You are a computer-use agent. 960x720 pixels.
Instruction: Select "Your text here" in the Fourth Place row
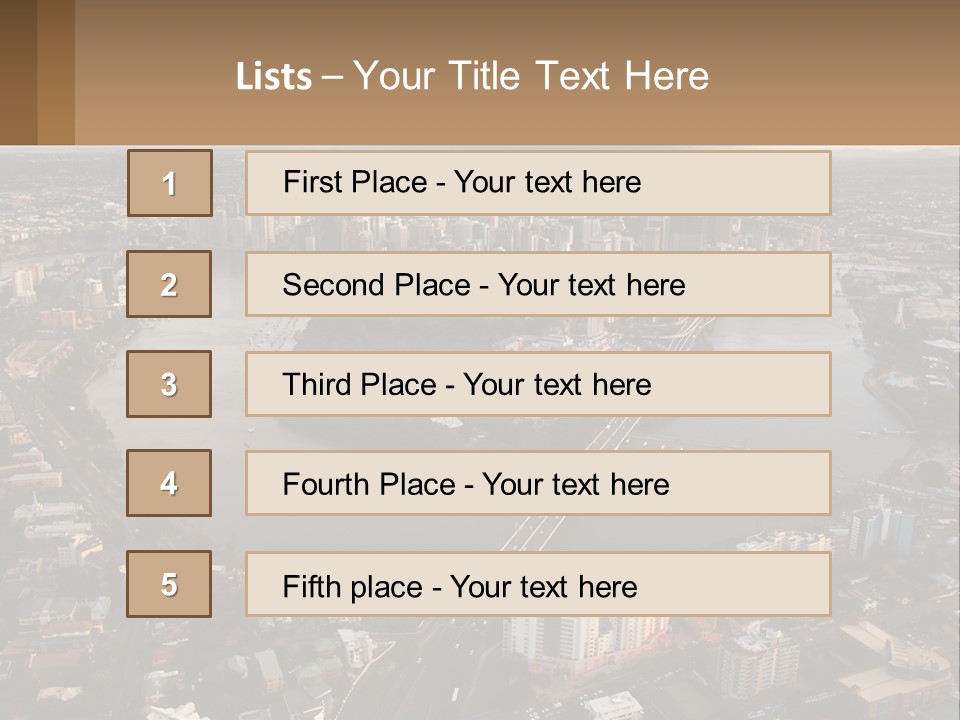575,485
